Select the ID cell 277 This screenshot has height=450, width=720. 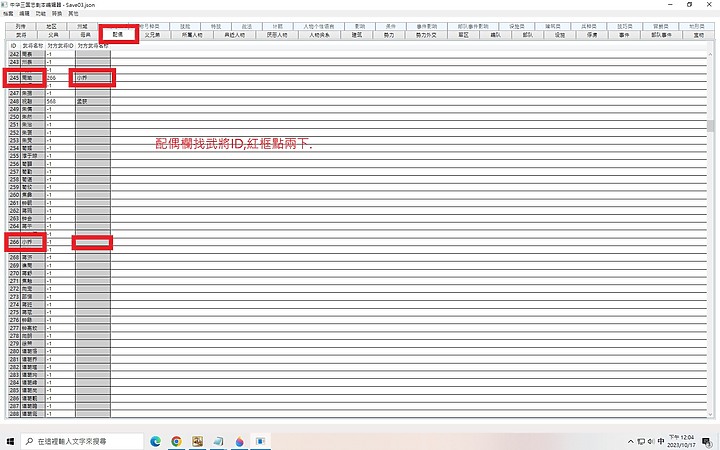pyautogui.click(x=14, y=328)
